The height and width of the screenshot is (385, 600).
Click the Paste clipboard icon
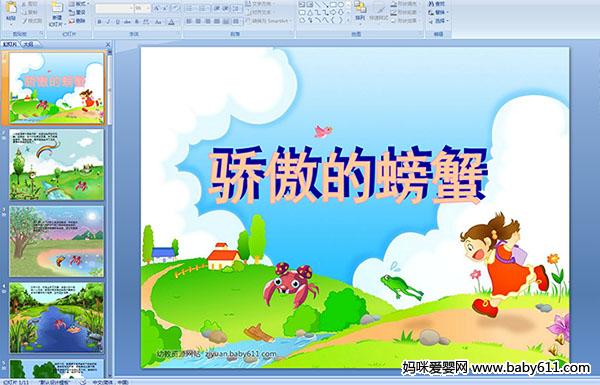[11, 10]
